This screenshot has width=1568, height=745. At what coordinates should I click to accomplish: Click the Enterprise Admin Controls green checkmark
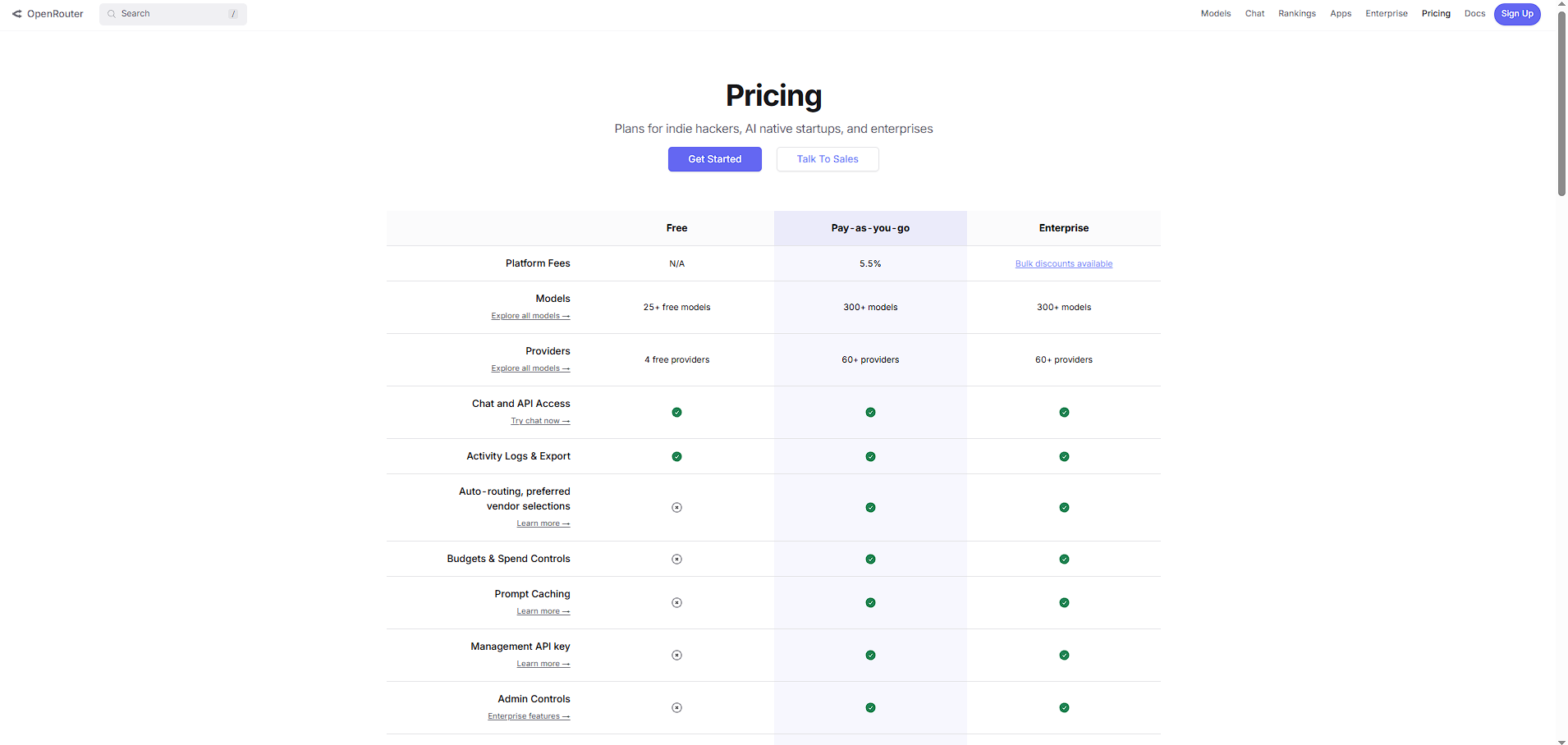(x=1064, y=707)
